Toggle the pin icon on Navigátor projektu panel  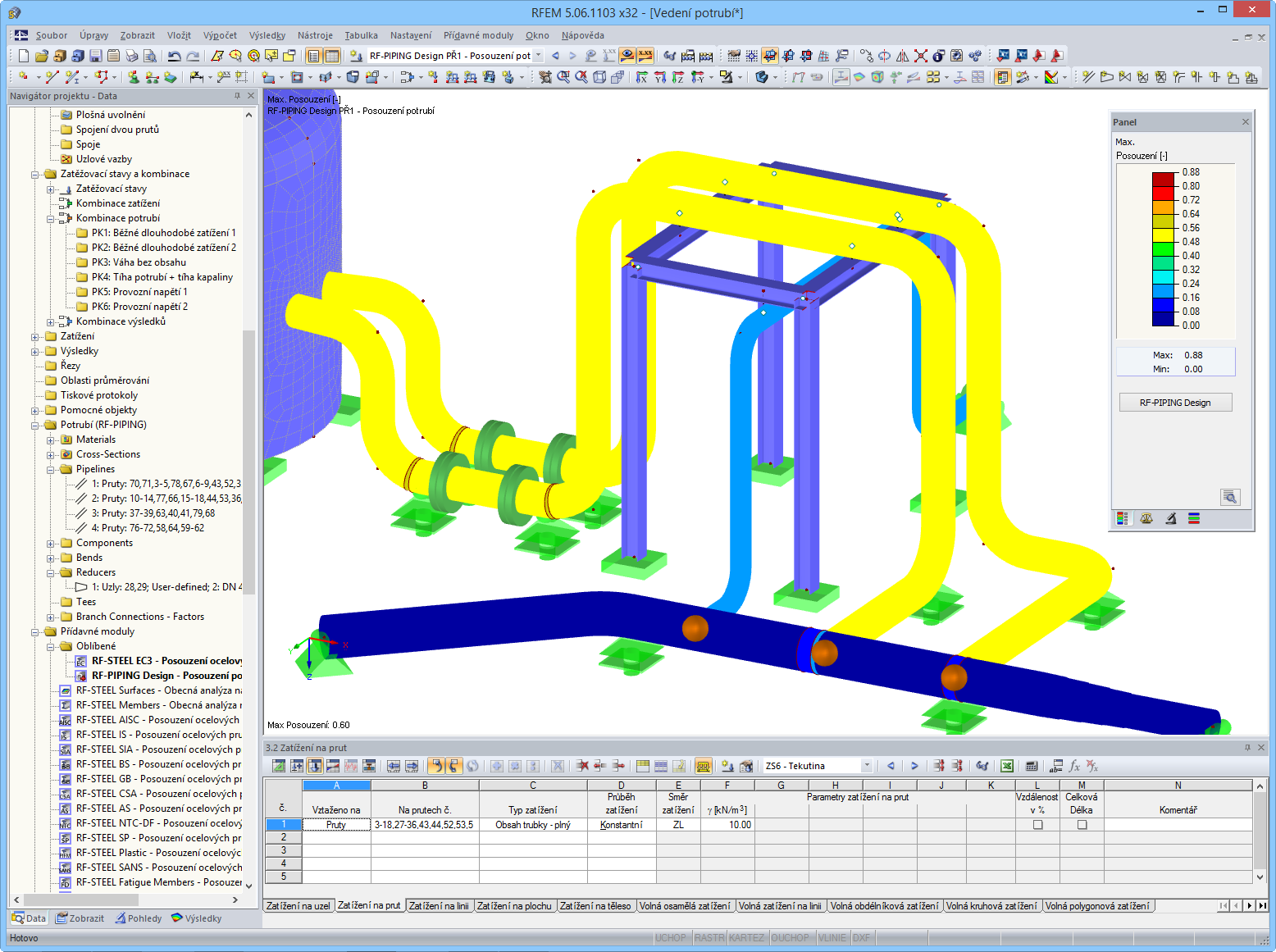click(x=237, y=95)
